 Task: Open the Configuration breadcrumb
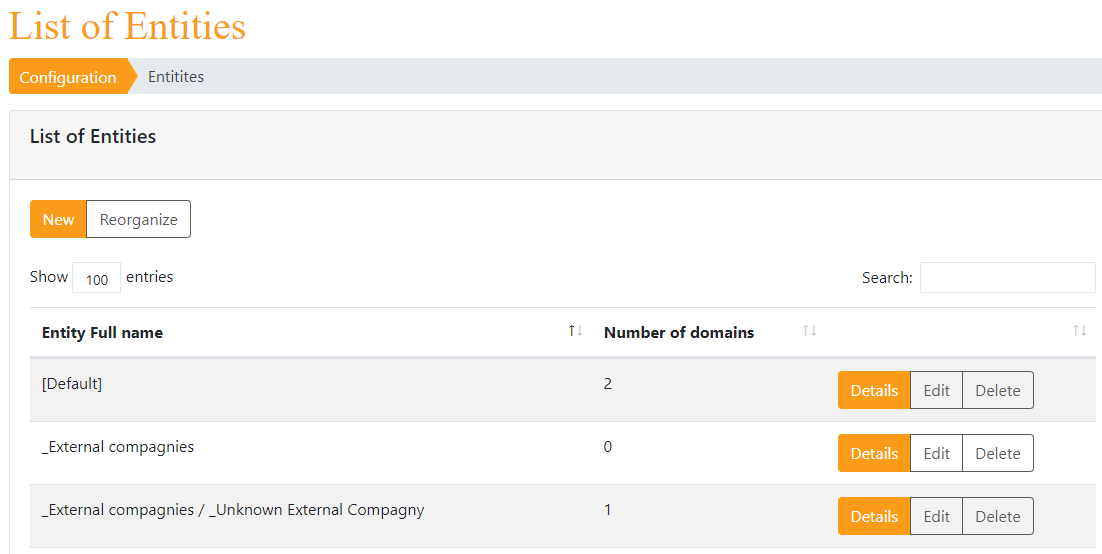(x=68, y=77)
